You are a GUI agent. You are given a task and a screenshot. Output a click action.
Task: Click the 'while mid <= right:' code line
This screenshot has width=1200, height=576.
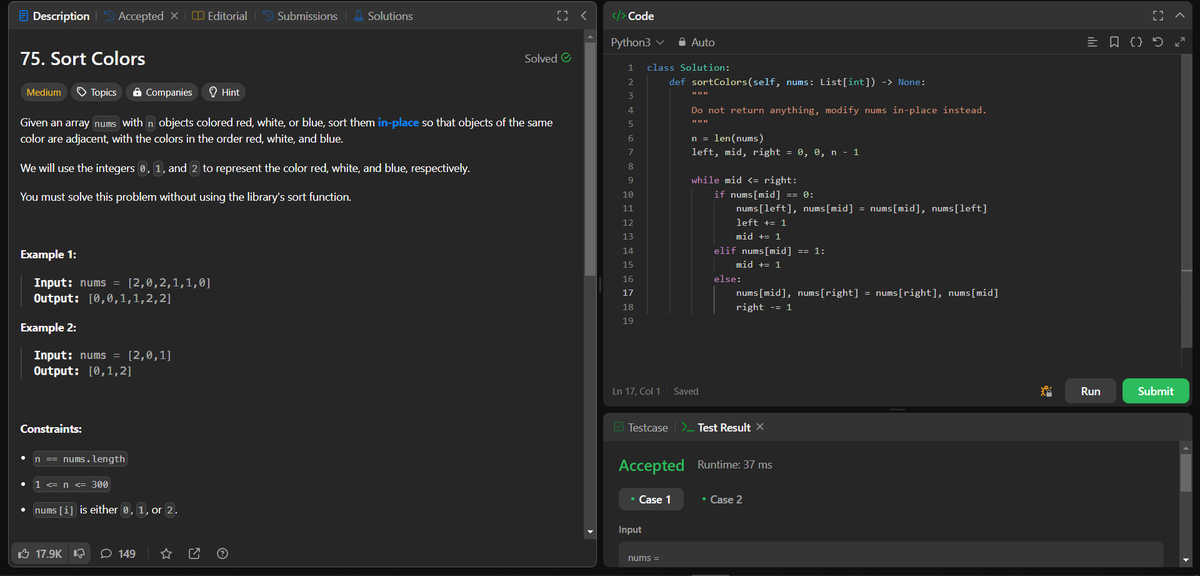743,180
